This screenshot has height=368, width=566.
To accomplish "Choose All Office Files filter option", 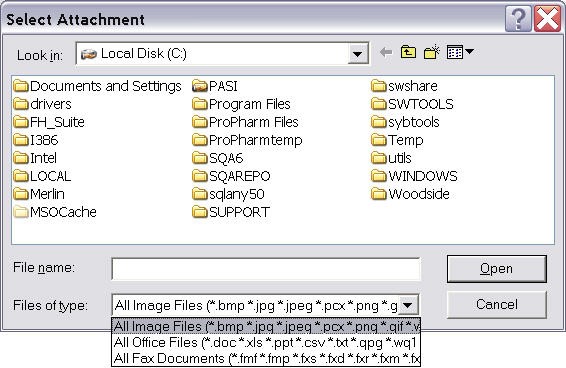I will 266,342.
